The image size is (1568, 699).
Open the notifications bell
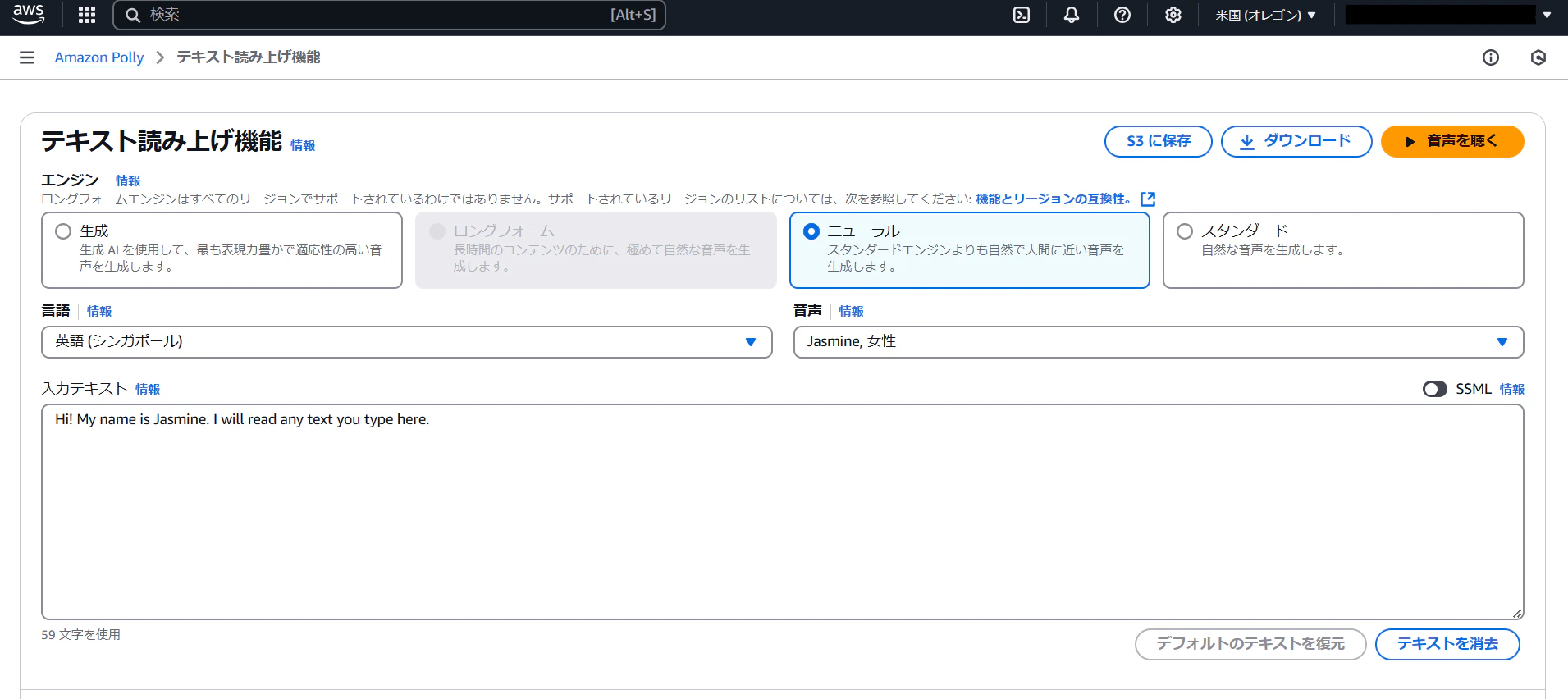click(x=1072, y=15)
